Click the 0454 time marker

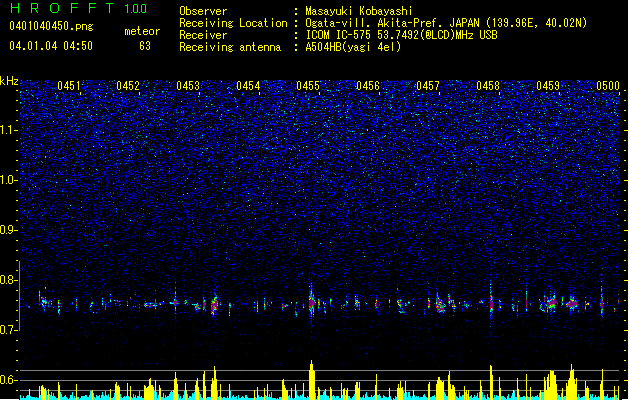coord(248,86)
